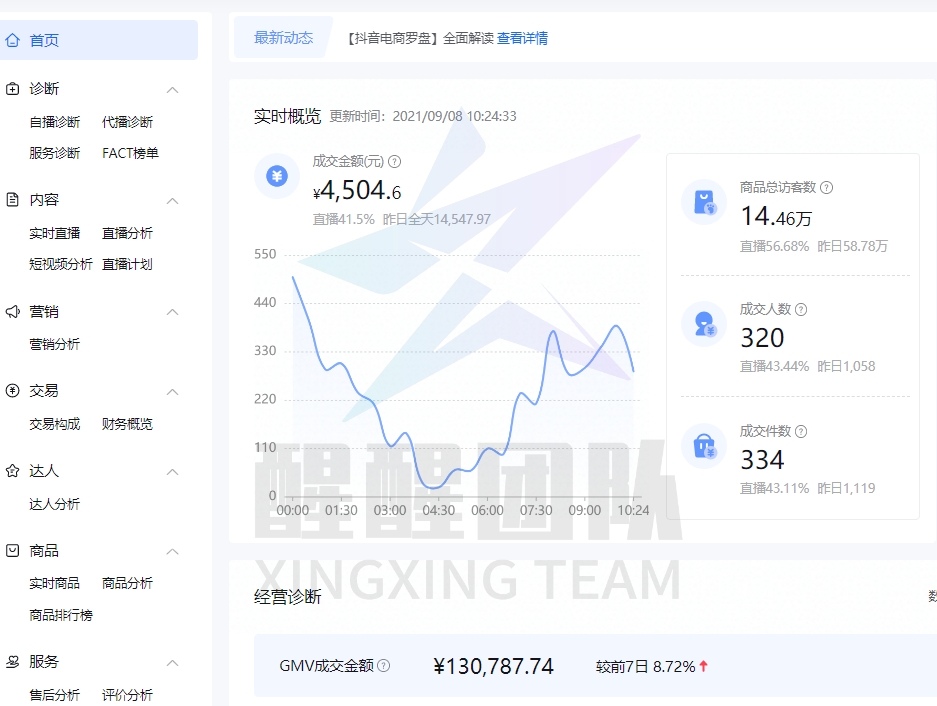
Task: Click the 商品 product section icon
Action: click(11, 551)
